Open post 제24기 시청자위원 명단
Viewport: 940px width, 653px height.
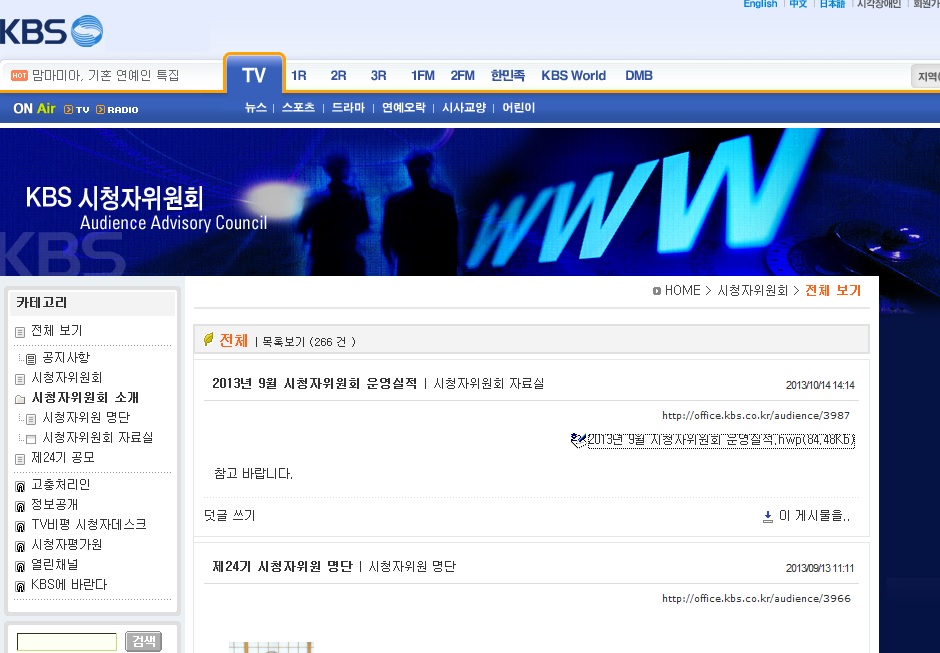pyautogui.click(x=282, y=567)
